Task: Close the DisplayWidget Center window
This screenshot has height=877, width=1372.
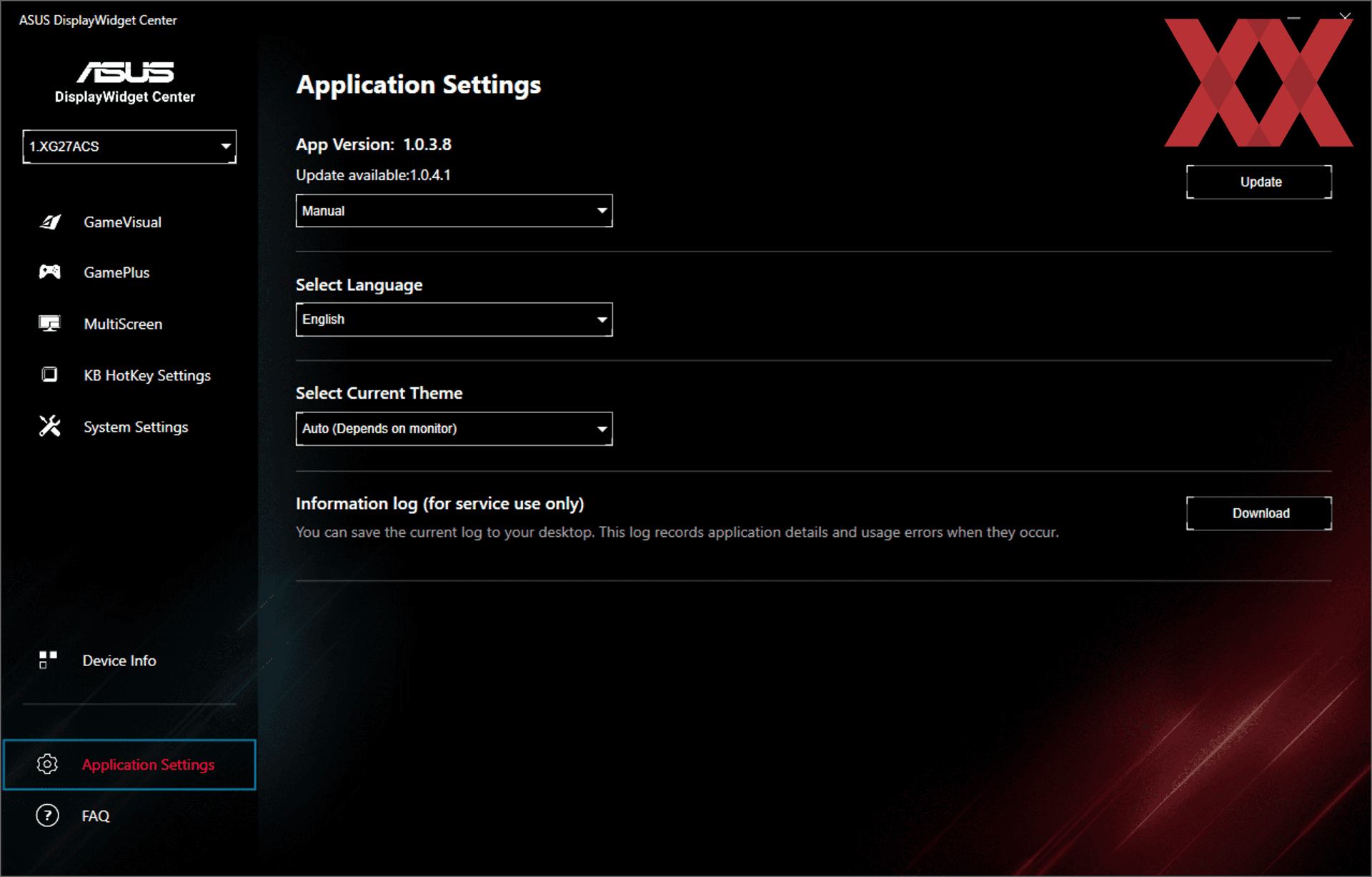Action: point(1345,16)
